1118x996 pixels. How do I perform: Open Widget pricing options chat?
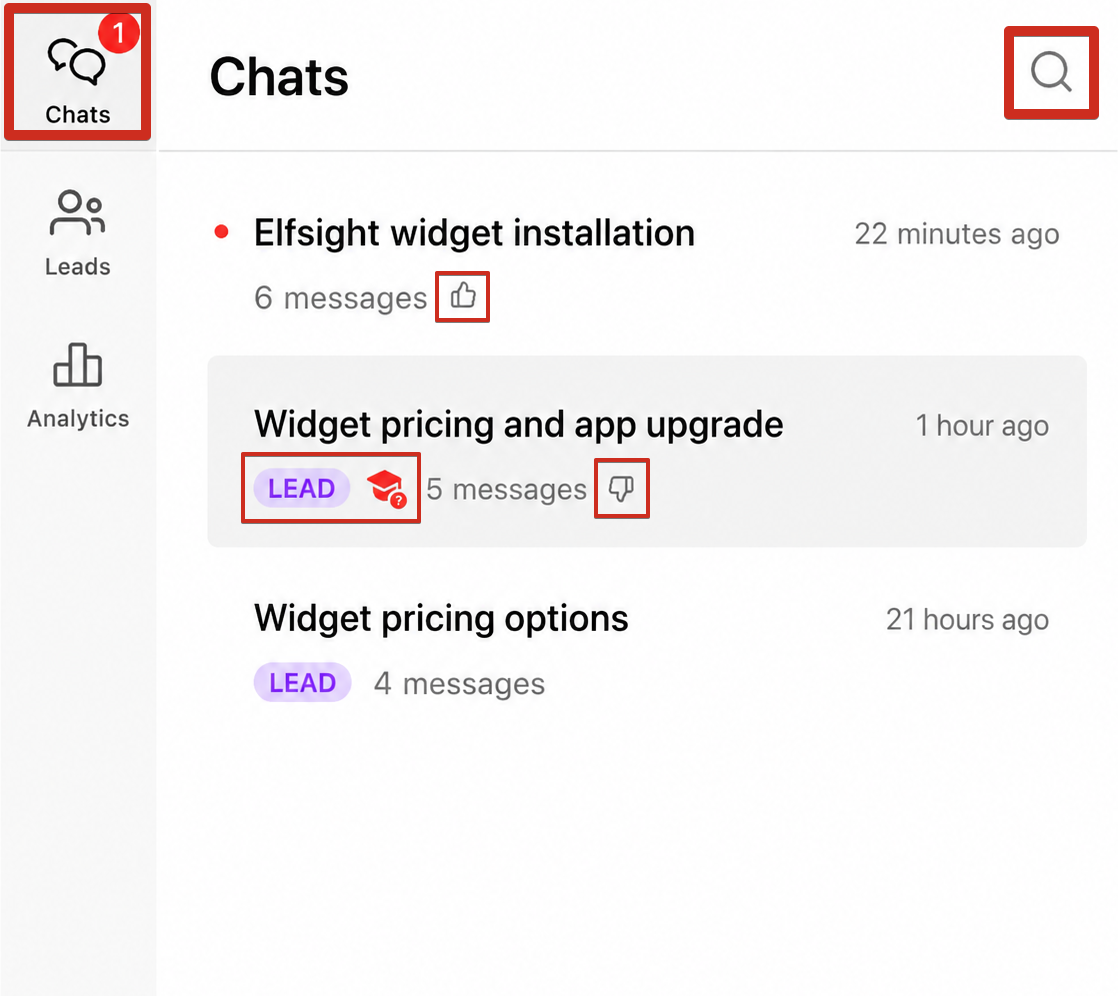pyautogui.click(x=646, y=649)
